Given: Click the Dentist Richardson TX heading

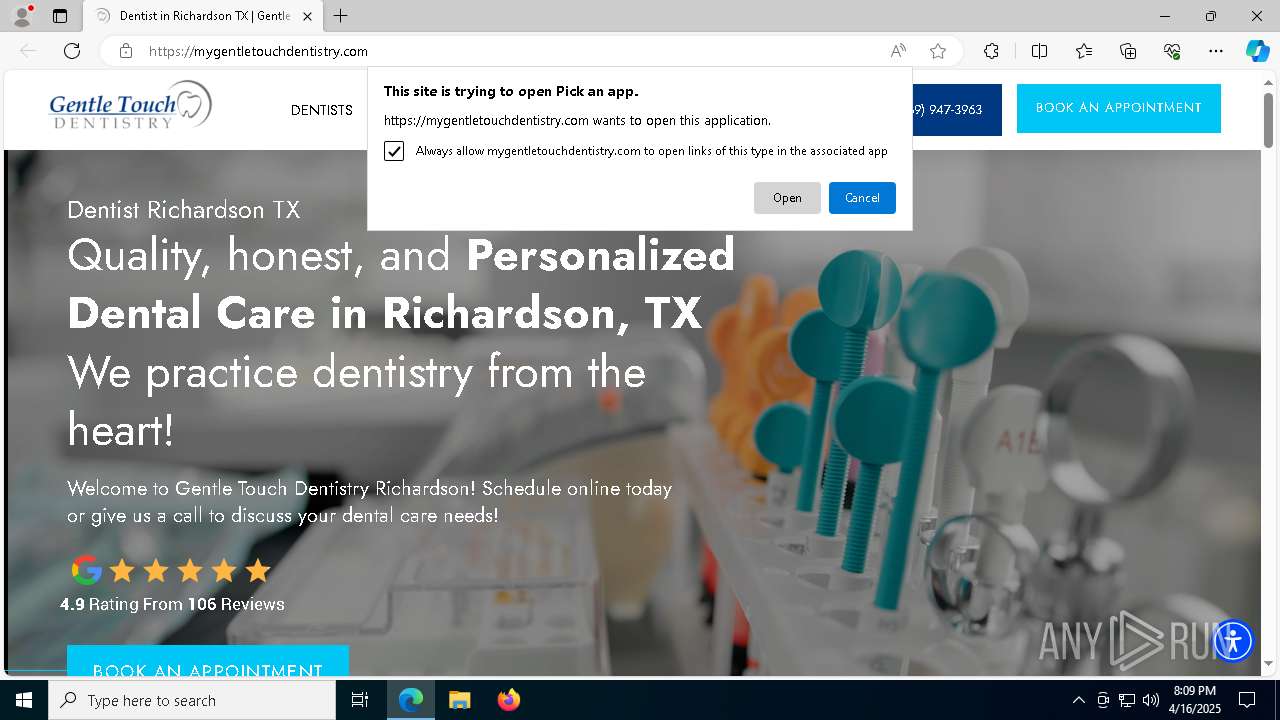Looking at the screenshot, I should [x=184, y=210].
